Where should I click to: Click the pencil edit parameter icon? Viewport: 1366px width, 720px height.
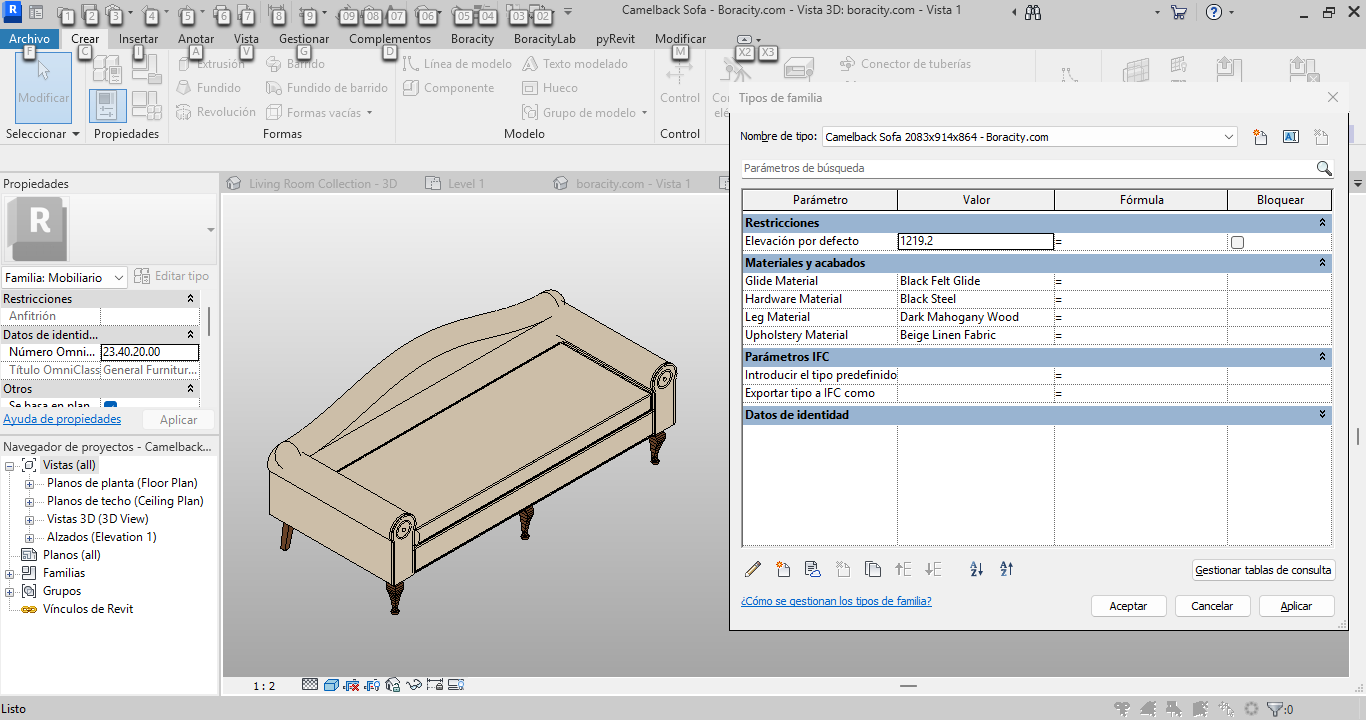(753, 569)
